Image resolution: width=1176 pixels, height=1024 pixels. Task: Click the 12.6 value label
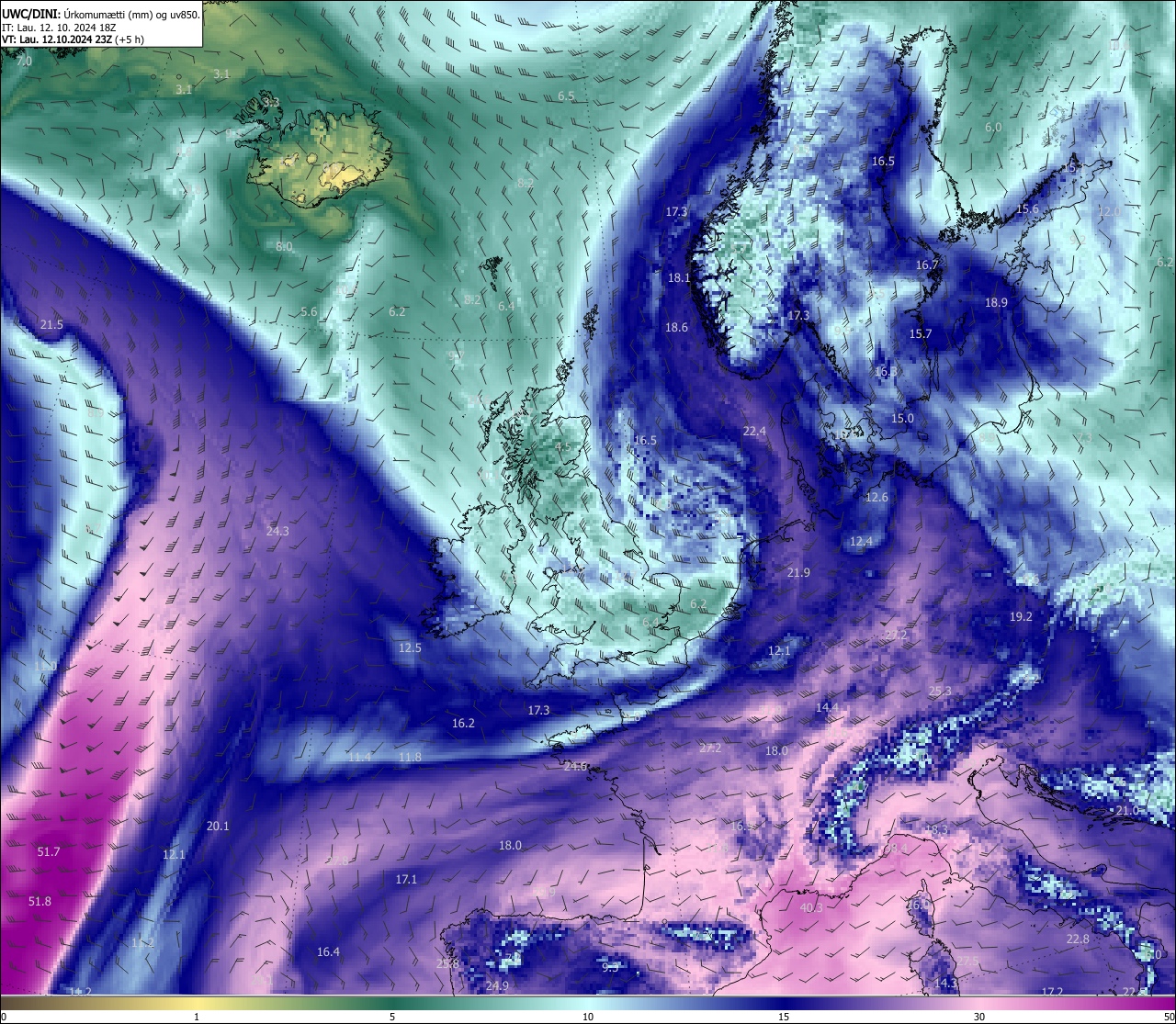point(876,498)
